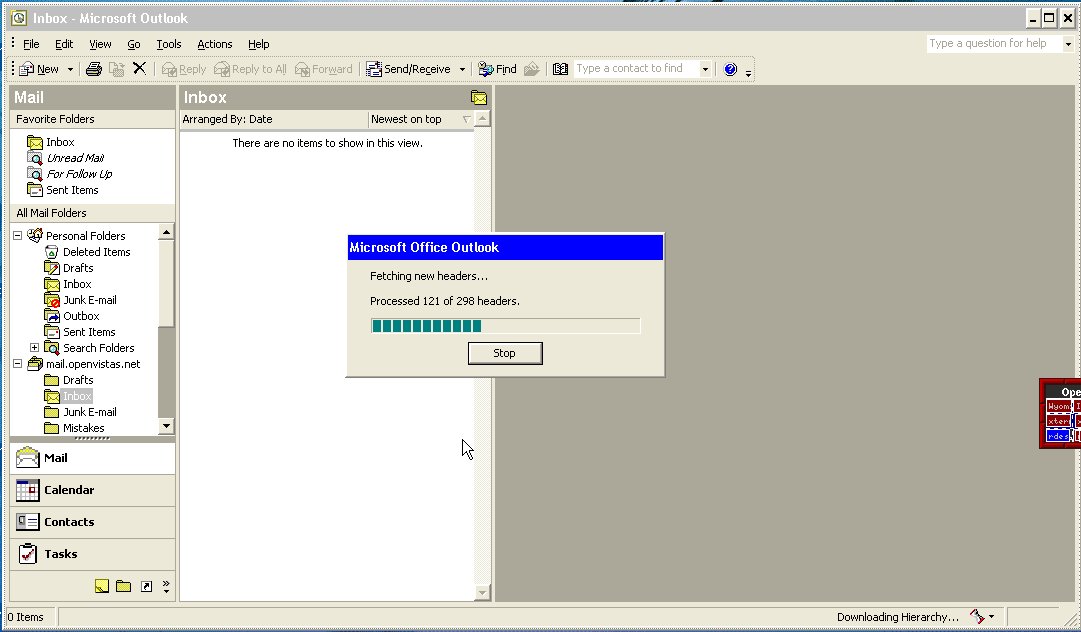Open the contact search dropdown arrow
This screenshot has width=1081, height=632.
pos(705,69)
